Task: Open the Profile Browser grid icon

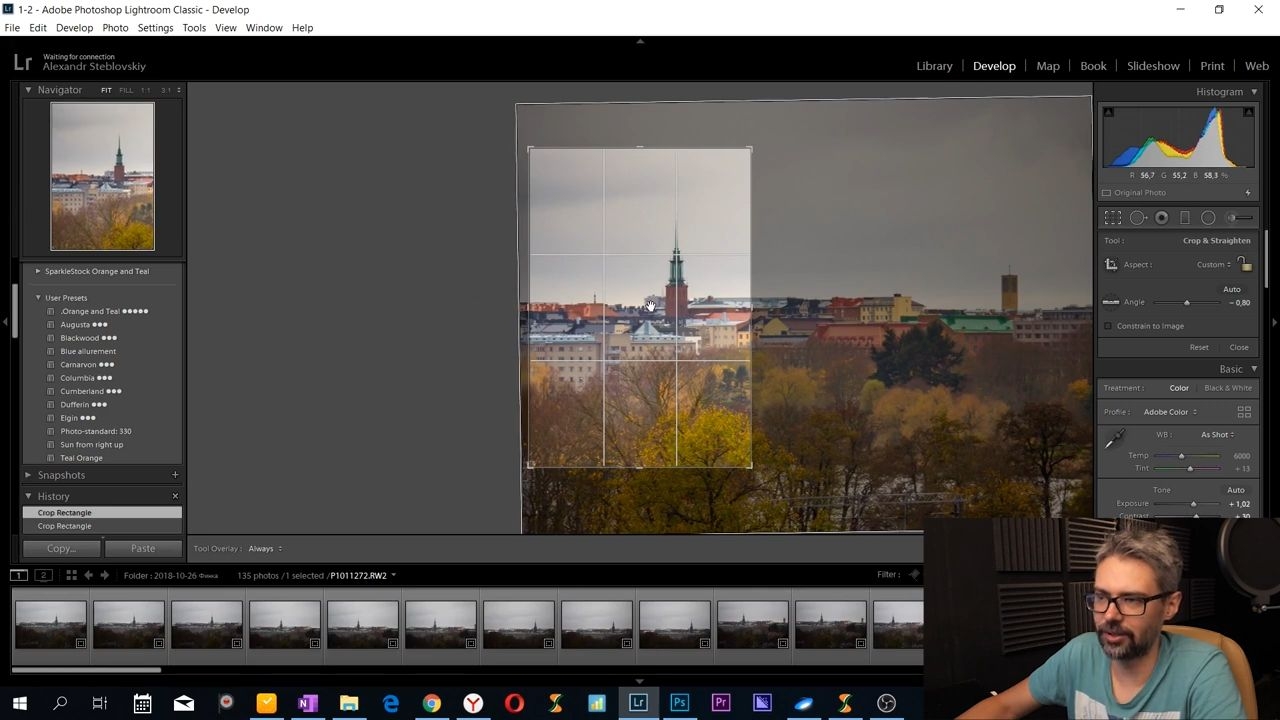Action: pyautogui.click(x=1244, y=412)
